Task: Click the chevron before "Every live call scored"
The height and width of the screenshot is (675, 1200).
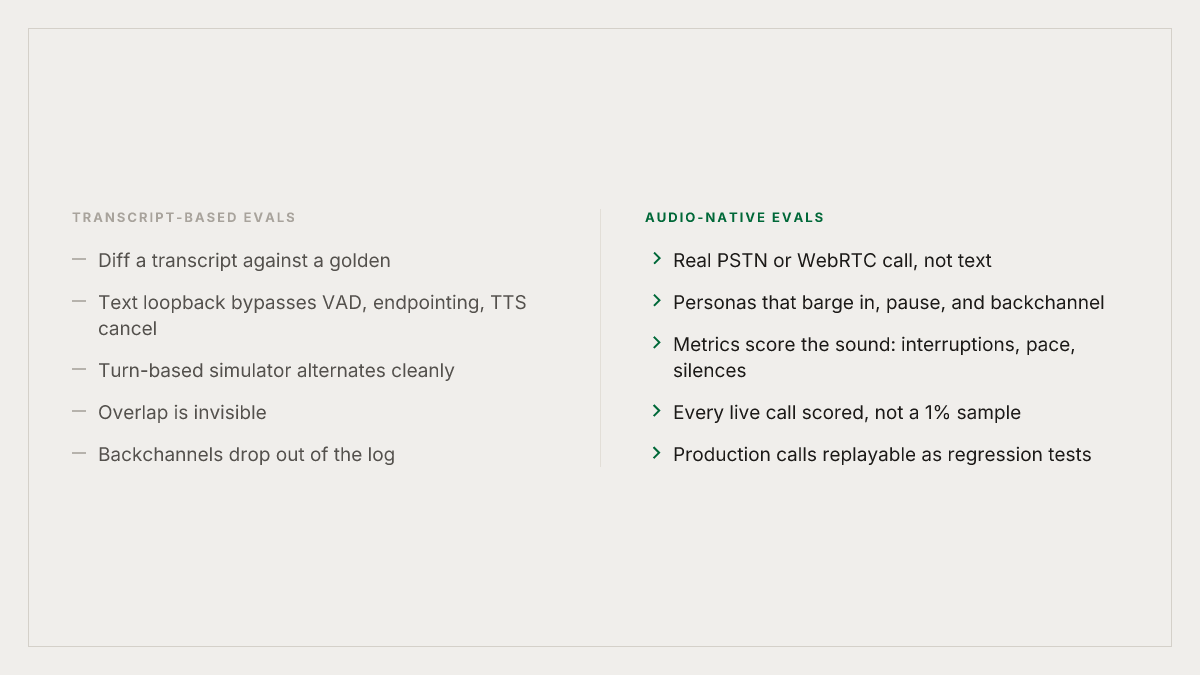Action: [x=657, y=411]
